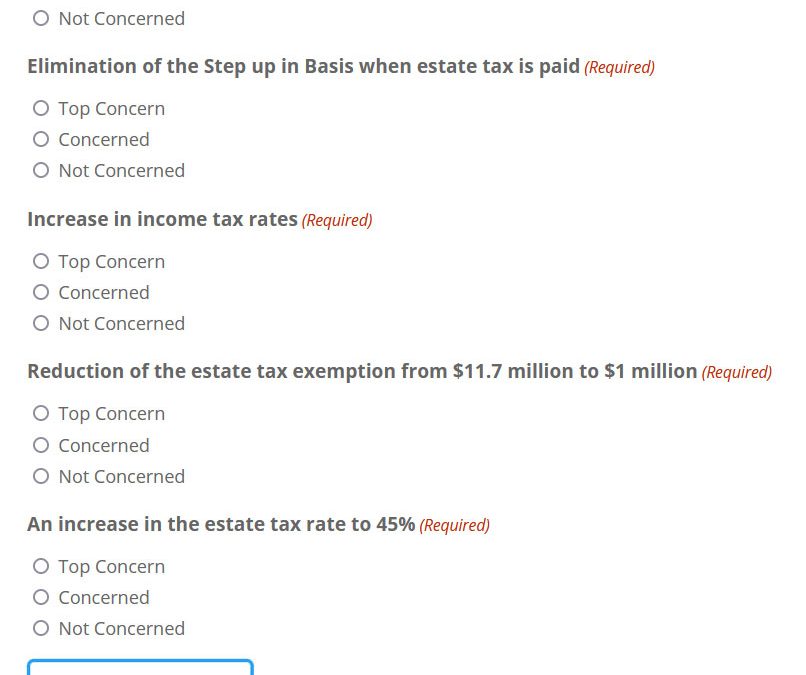Click the Not Concerned label under 45% estate tax
The image size is (806, 675).
(x=122, y=629)
